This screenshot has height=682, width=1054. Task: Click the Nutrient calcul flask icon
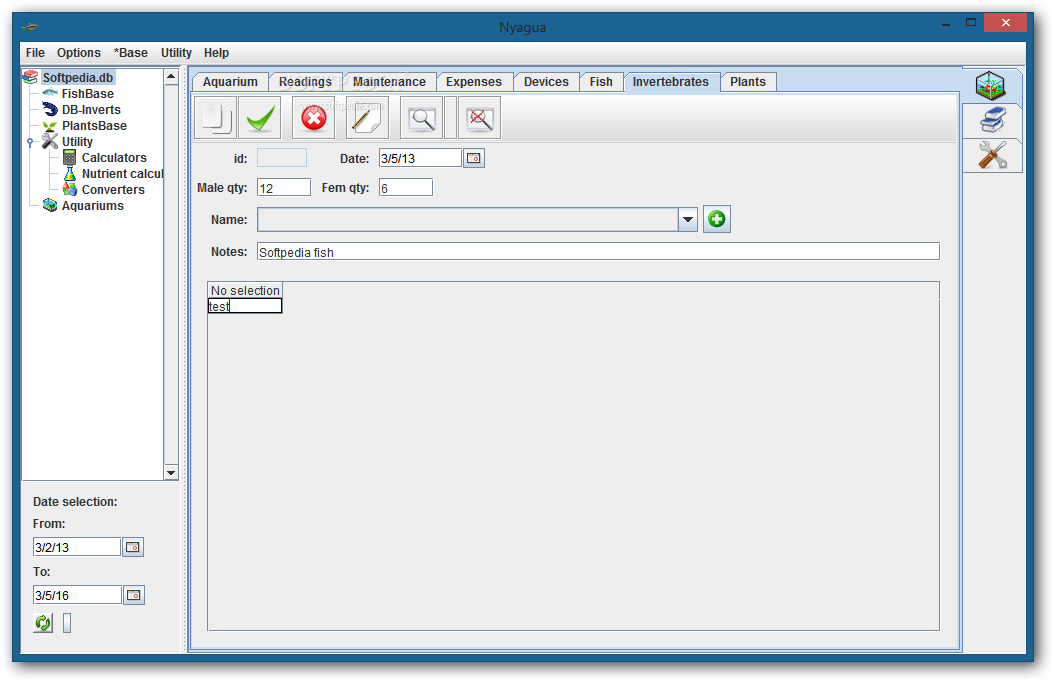click(x=69, y=173)
